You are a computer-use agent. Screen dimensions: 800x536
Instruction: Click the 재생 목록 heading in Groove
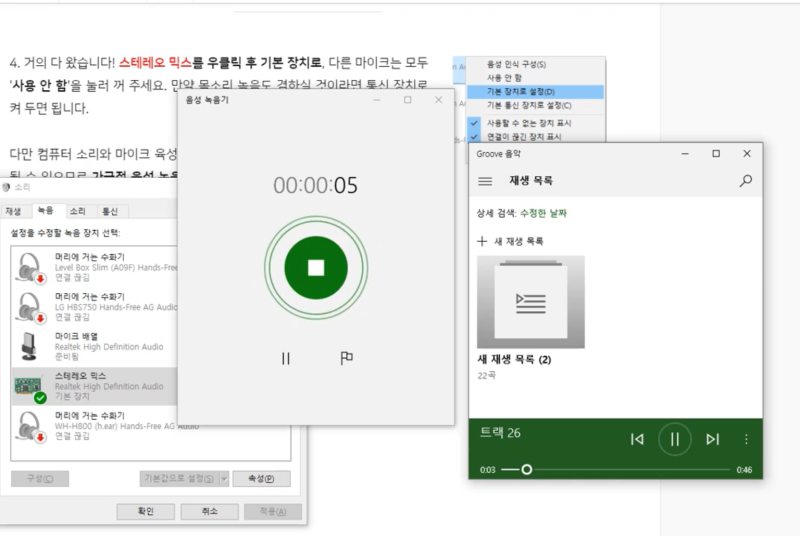coord(531,181)
